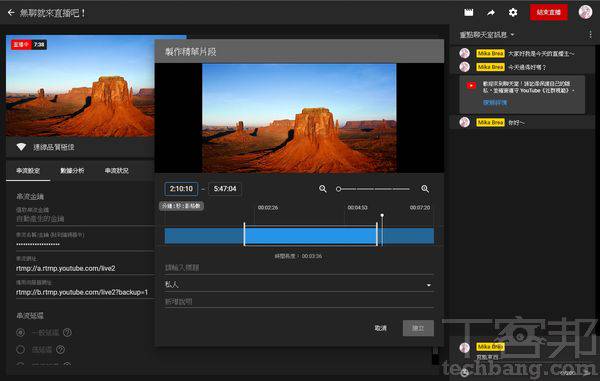Switch to the 串流狀況 tab
The image size is (600, 381).
point(116,171)
